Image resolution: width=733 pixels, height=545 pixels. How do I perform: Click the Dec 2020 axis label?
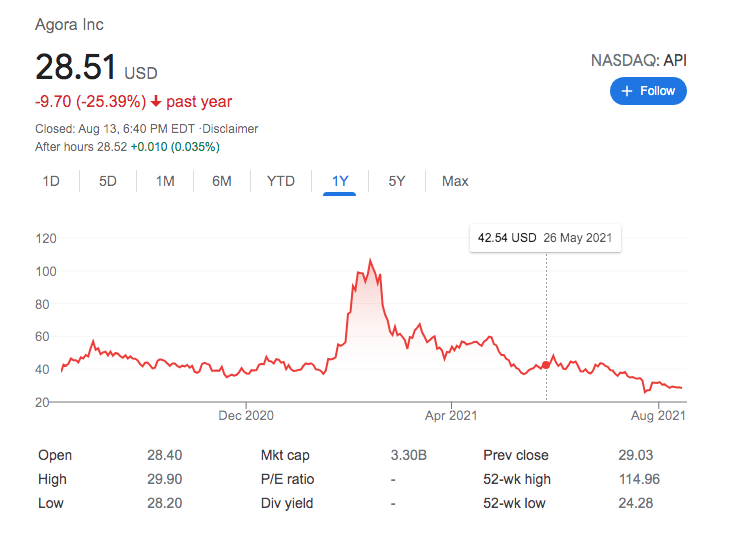point(246,416)
